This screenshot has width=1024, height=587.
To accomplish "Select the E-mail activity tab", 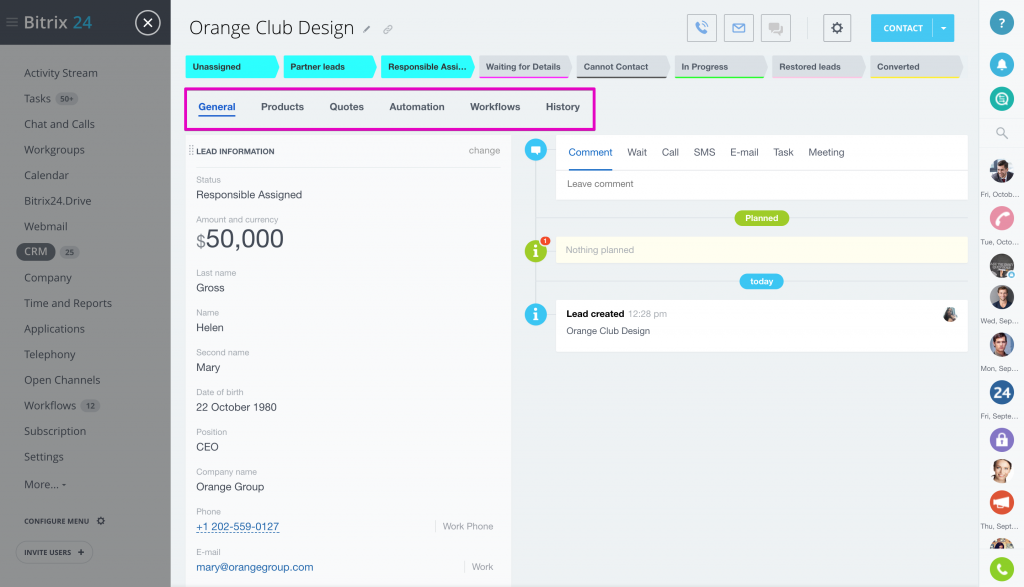I will [x=744, y=153].
